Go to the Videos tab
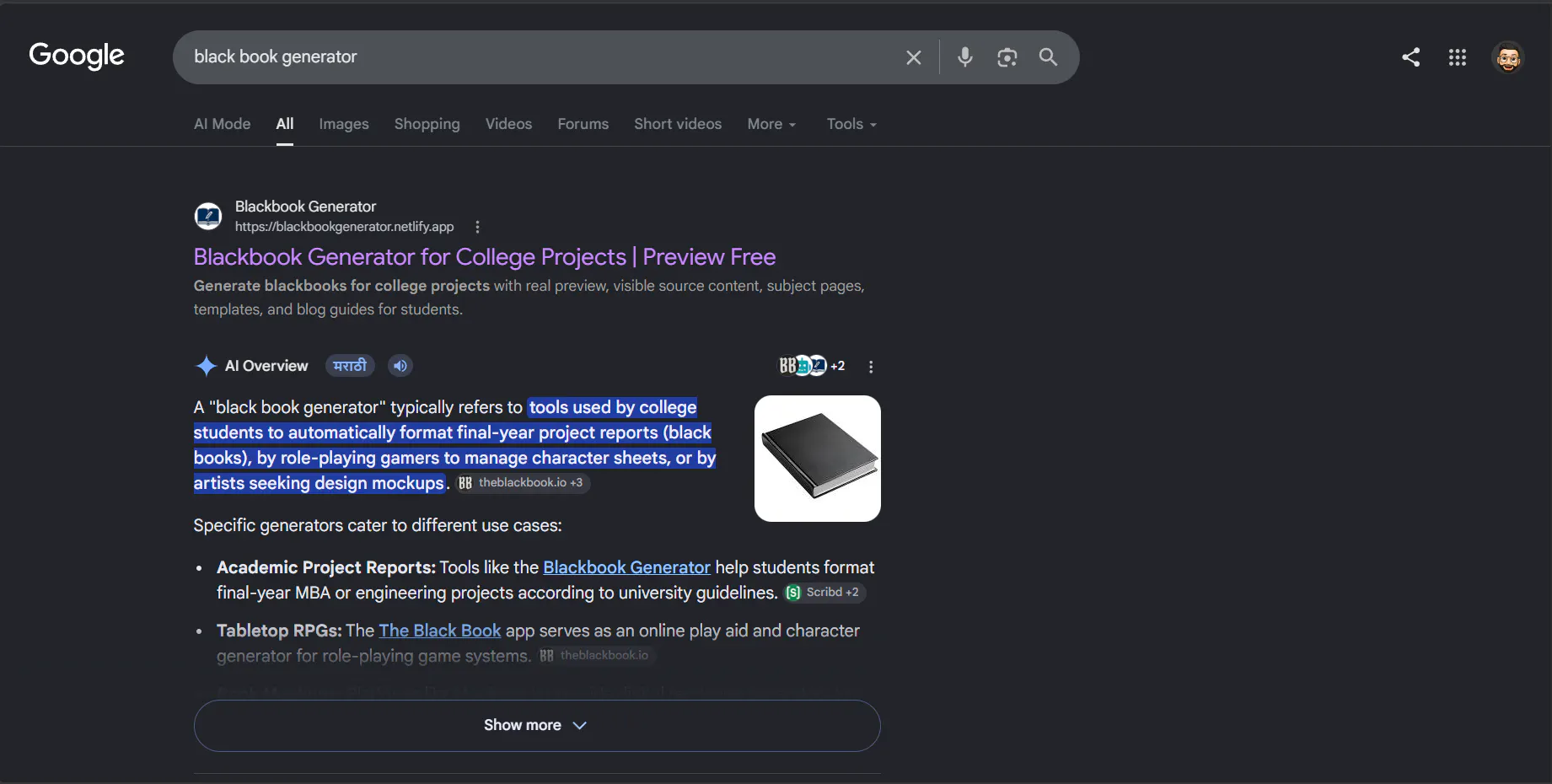Screen dimensions: 1552x784 (x=508, y=124)
